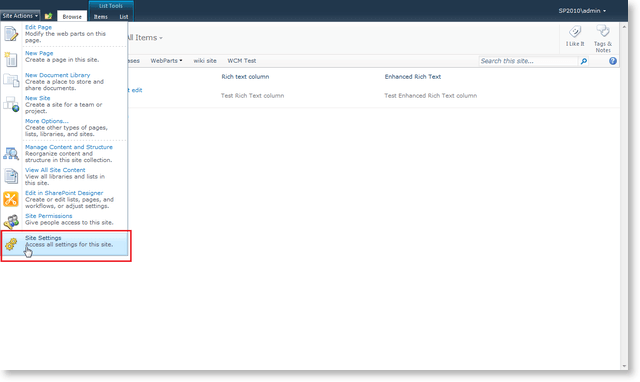Open Tags & Notes
Screen dimensions: 640x382
(x=603, y=38)
